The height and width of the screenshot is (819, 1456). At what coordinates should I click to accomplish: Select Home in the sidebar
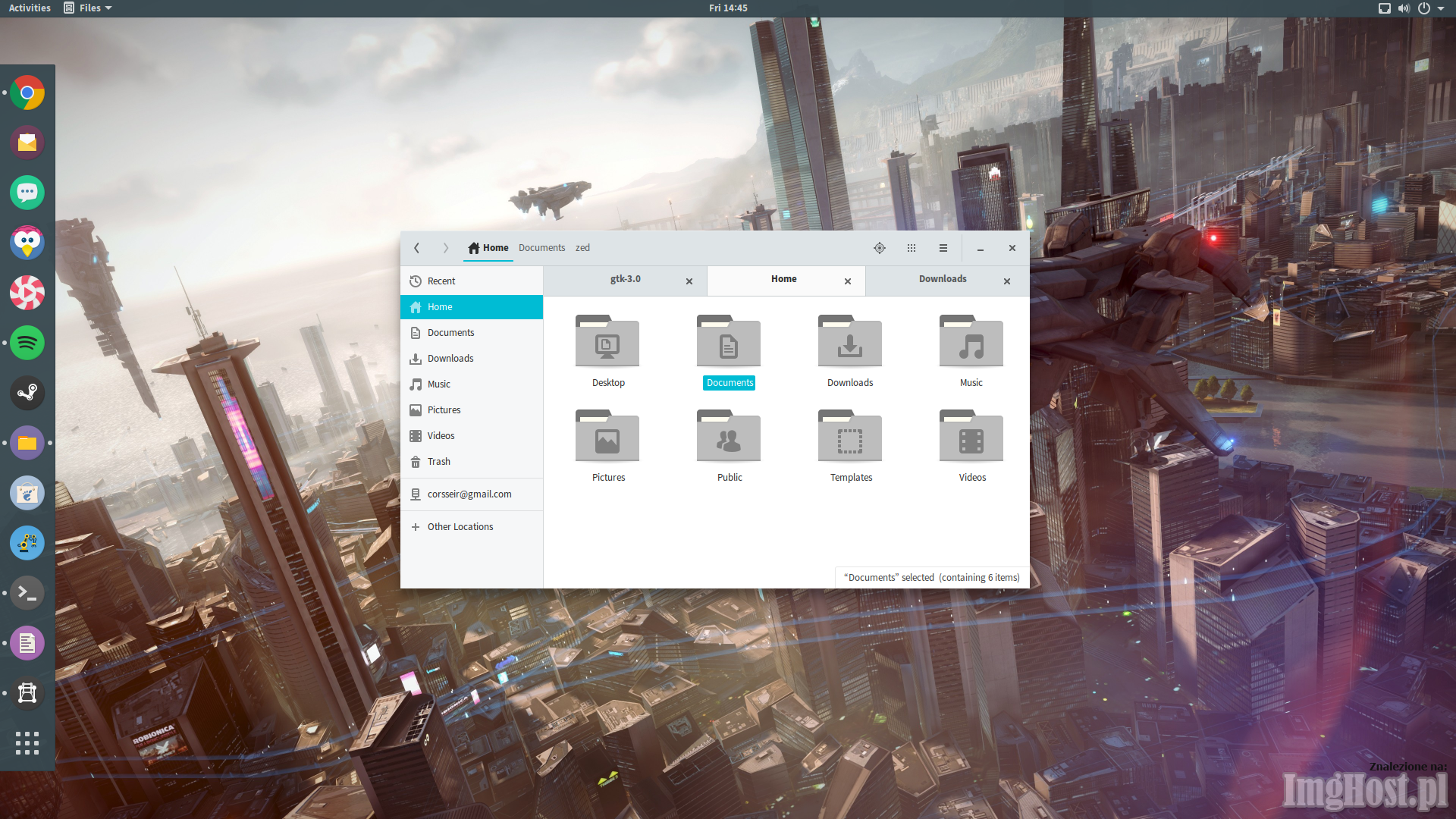point(472,307)
